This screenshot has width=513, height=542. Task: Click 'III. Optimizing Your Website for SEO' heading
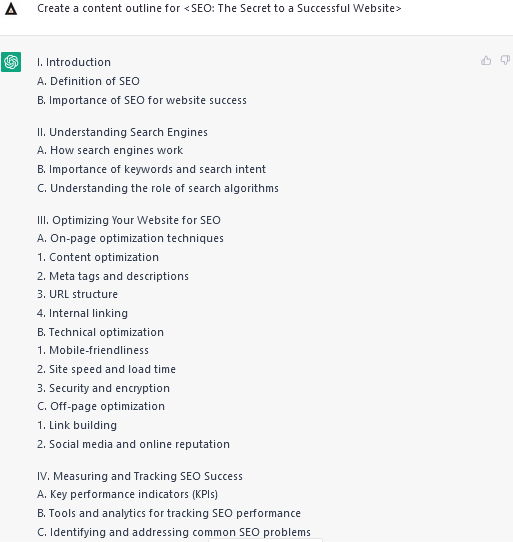point(129,220)
